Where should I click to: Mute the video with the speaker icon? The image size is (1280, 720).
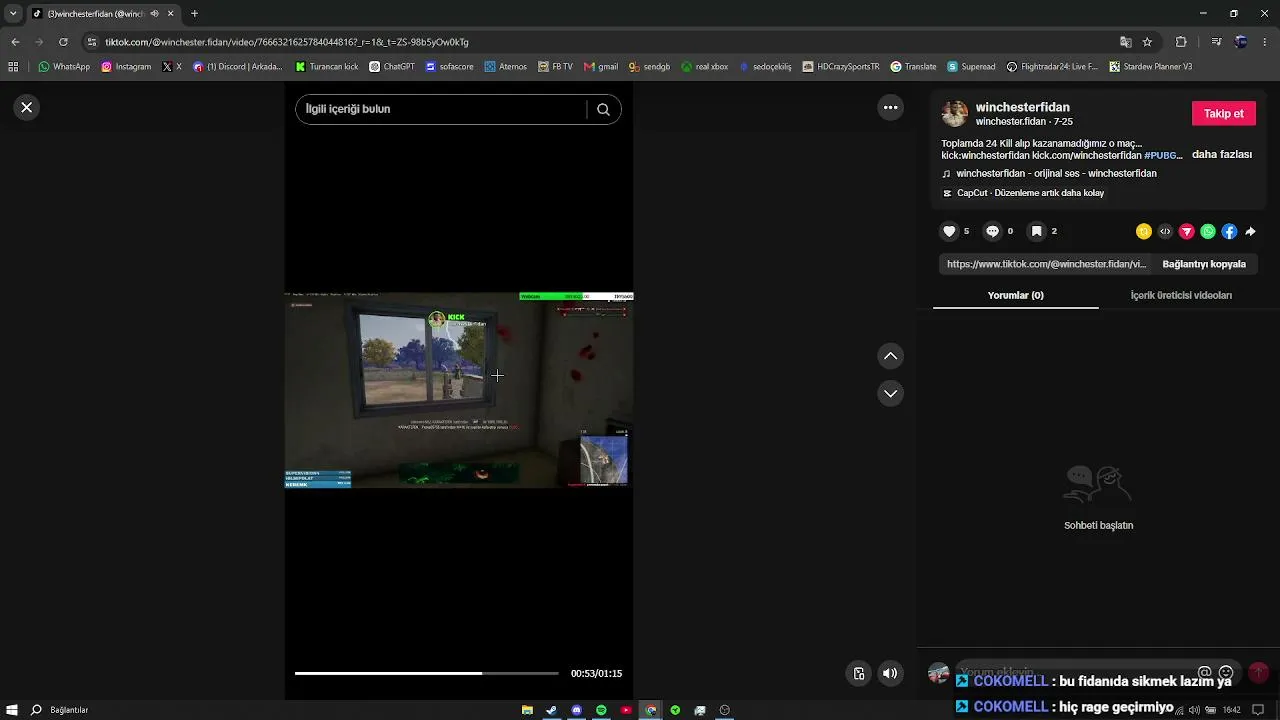tap(890, 673)
